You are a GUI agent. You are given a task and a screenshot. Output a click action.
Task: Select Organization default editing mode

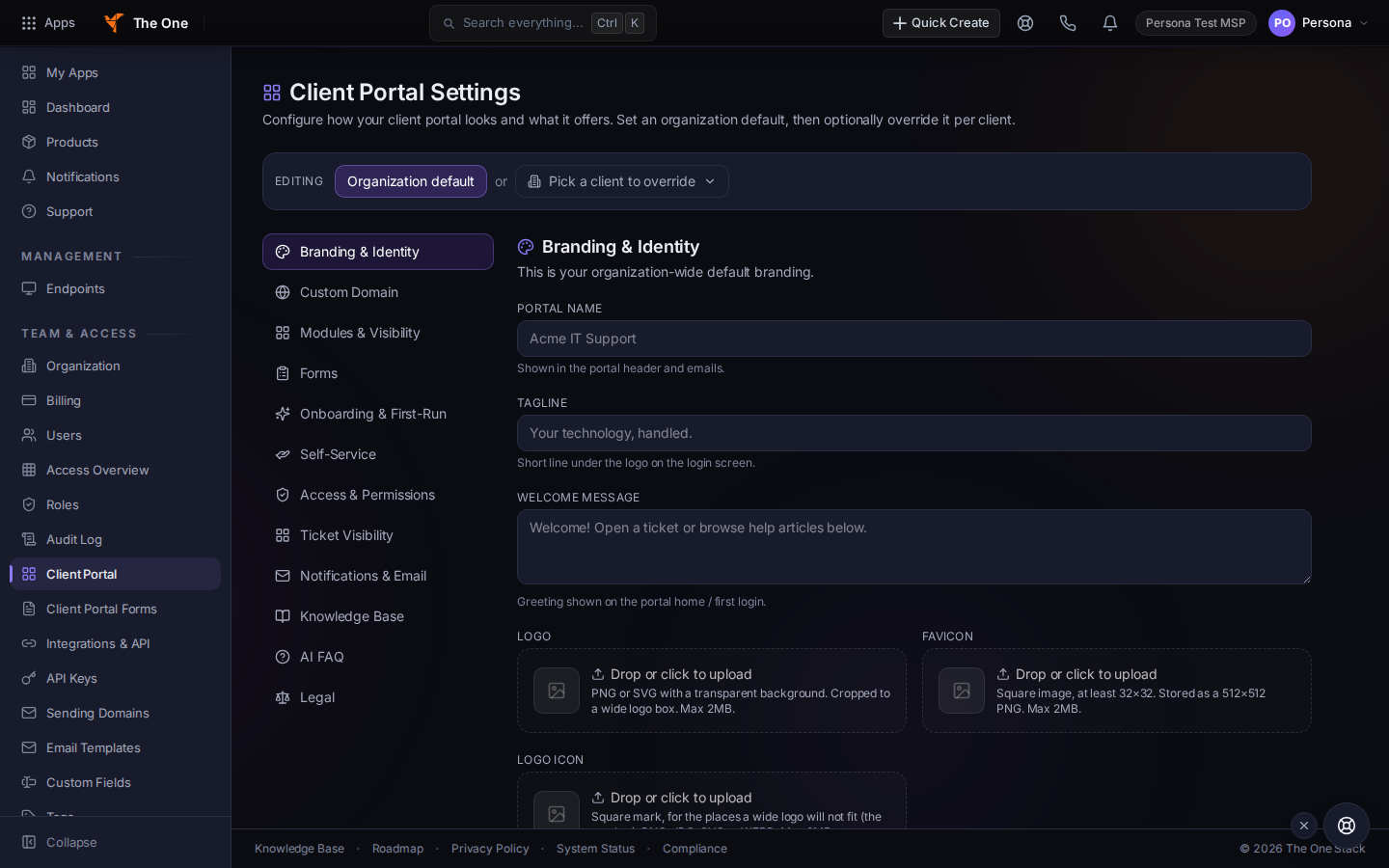(x=411, y=181)
